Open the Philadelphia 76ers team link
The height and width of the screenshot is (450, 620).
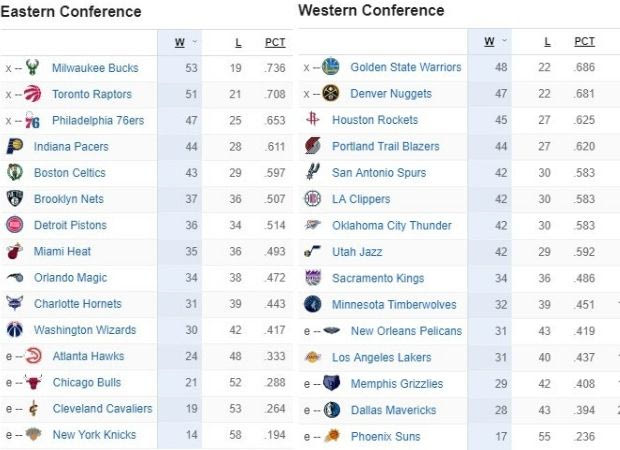(x=98, y=121)
